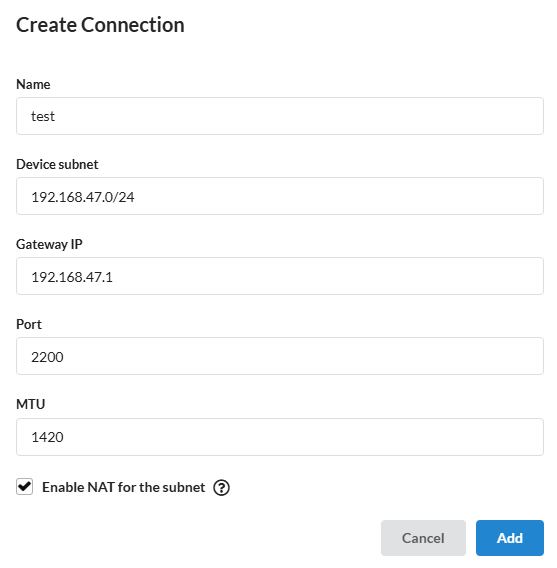The width and height of the screenshot is (557, 568).
Task: Focus the Name input field
Action: 280,116
